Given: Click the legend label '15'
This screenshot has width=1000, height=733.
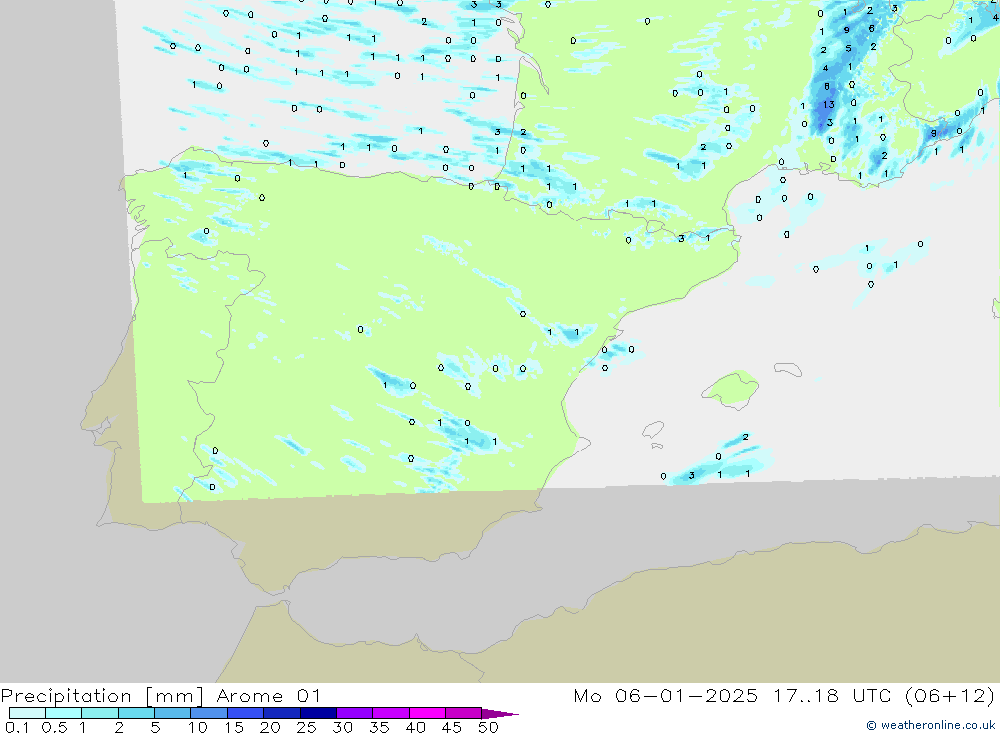Looking at the screenshot, I should pos(234,727).
